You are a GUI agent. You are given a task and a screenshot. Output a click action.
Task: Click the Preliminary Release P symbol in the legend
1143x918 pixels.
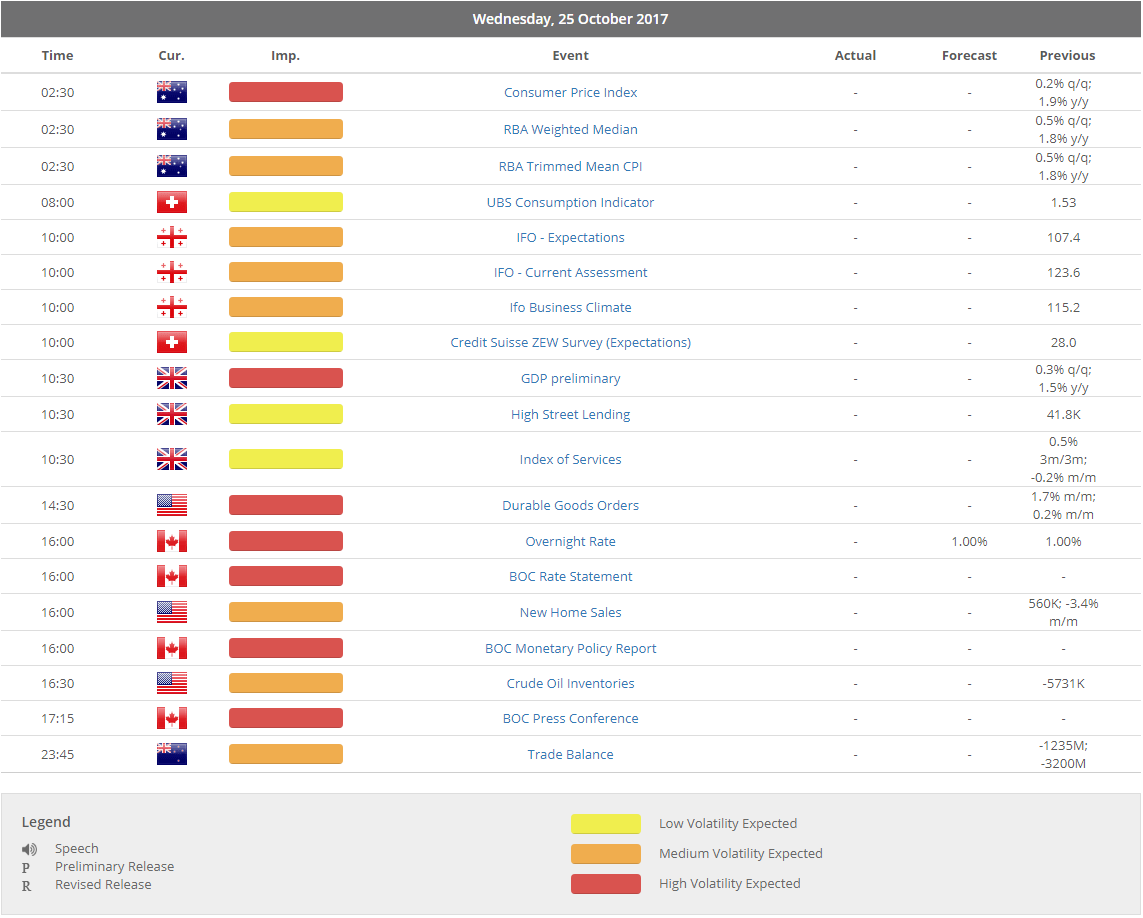point(26,867)
